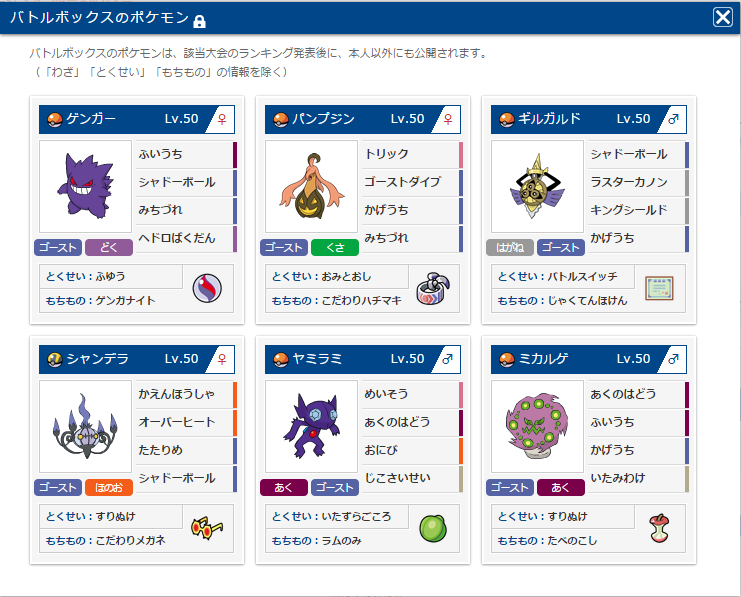Click the male symbol on ギルガルド card
This screenshot has width=741, height=597.
(x=674, y=119)
